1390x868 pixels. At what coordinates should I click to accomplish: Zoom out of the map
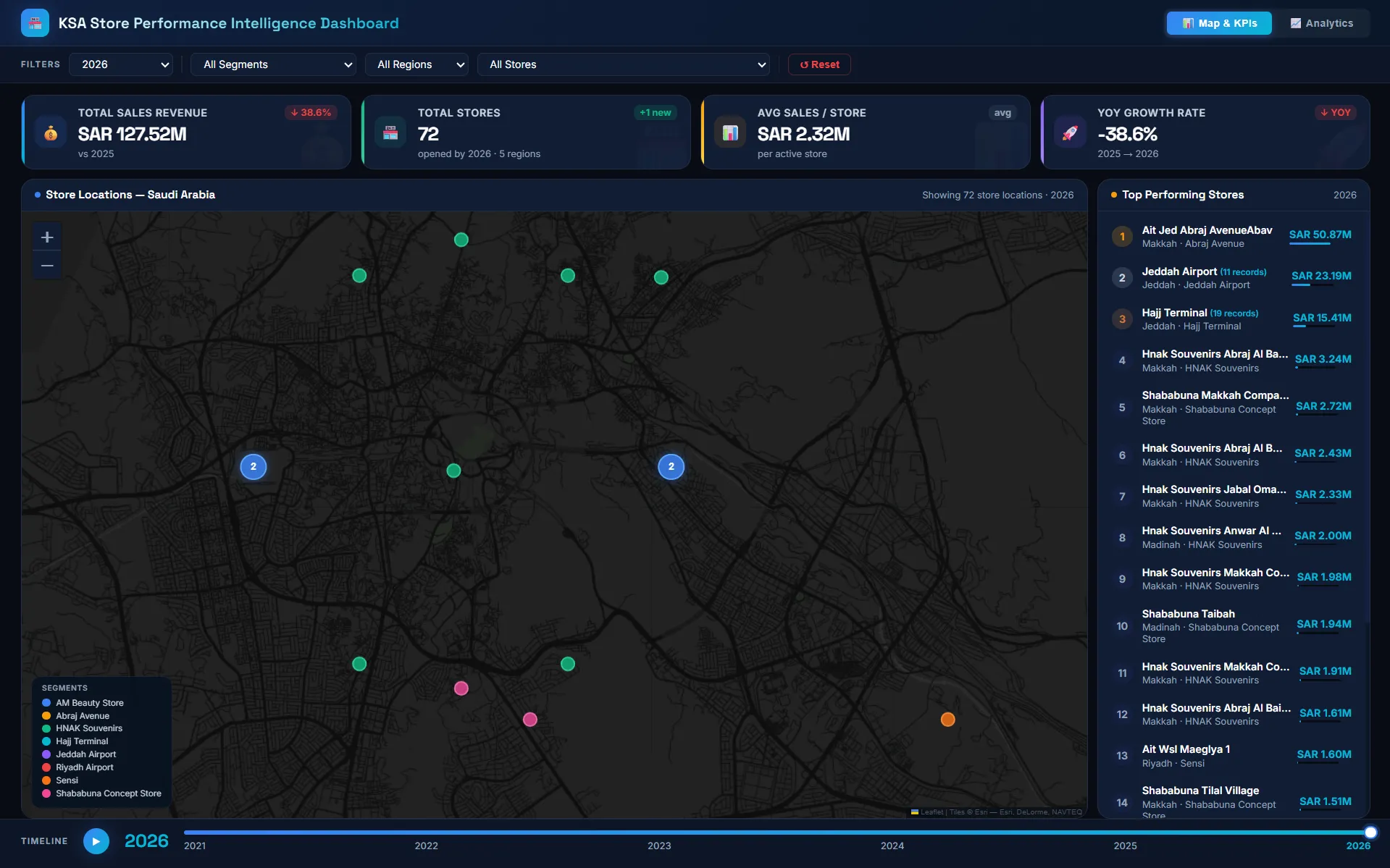coord(47,266)
